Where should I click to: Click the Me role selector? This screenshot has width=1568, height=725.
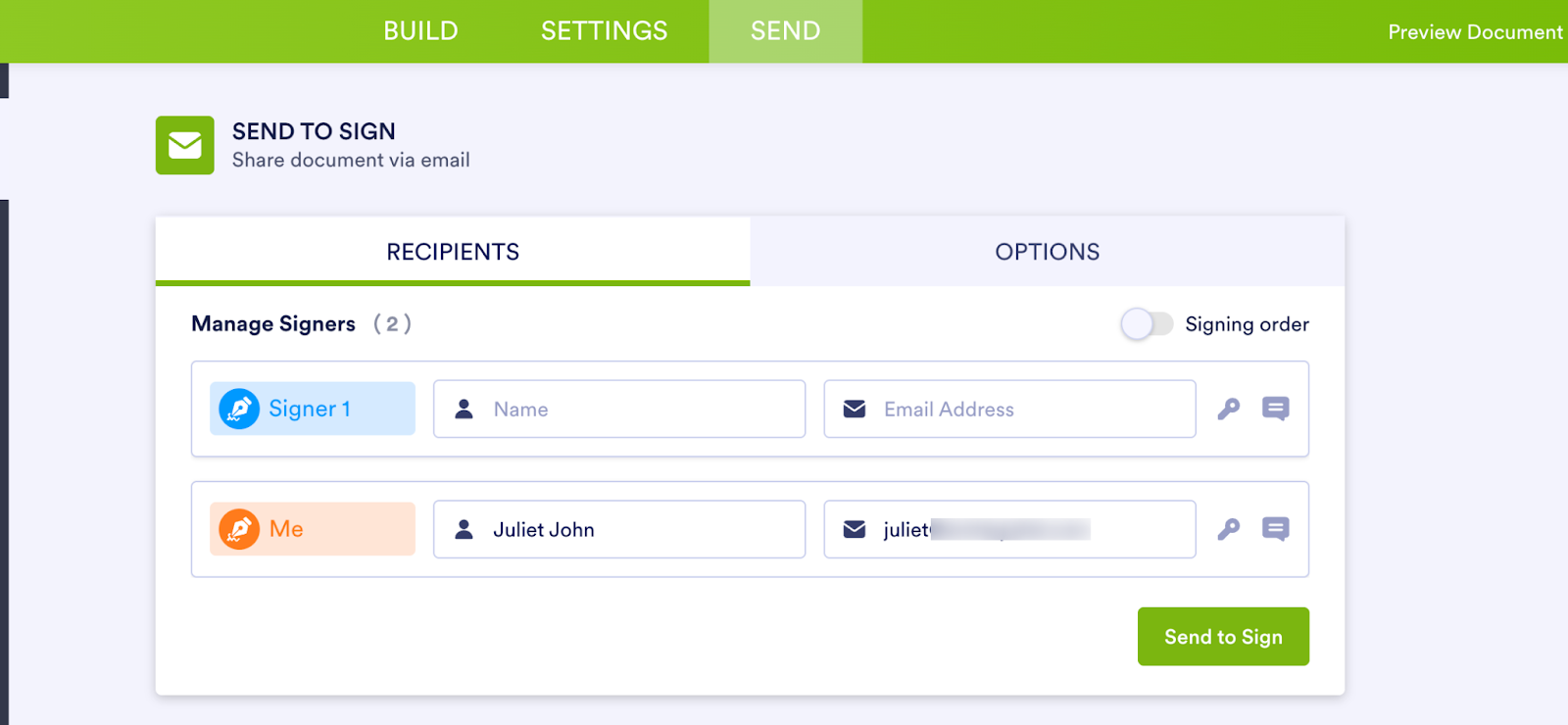(x=312, y=529)
